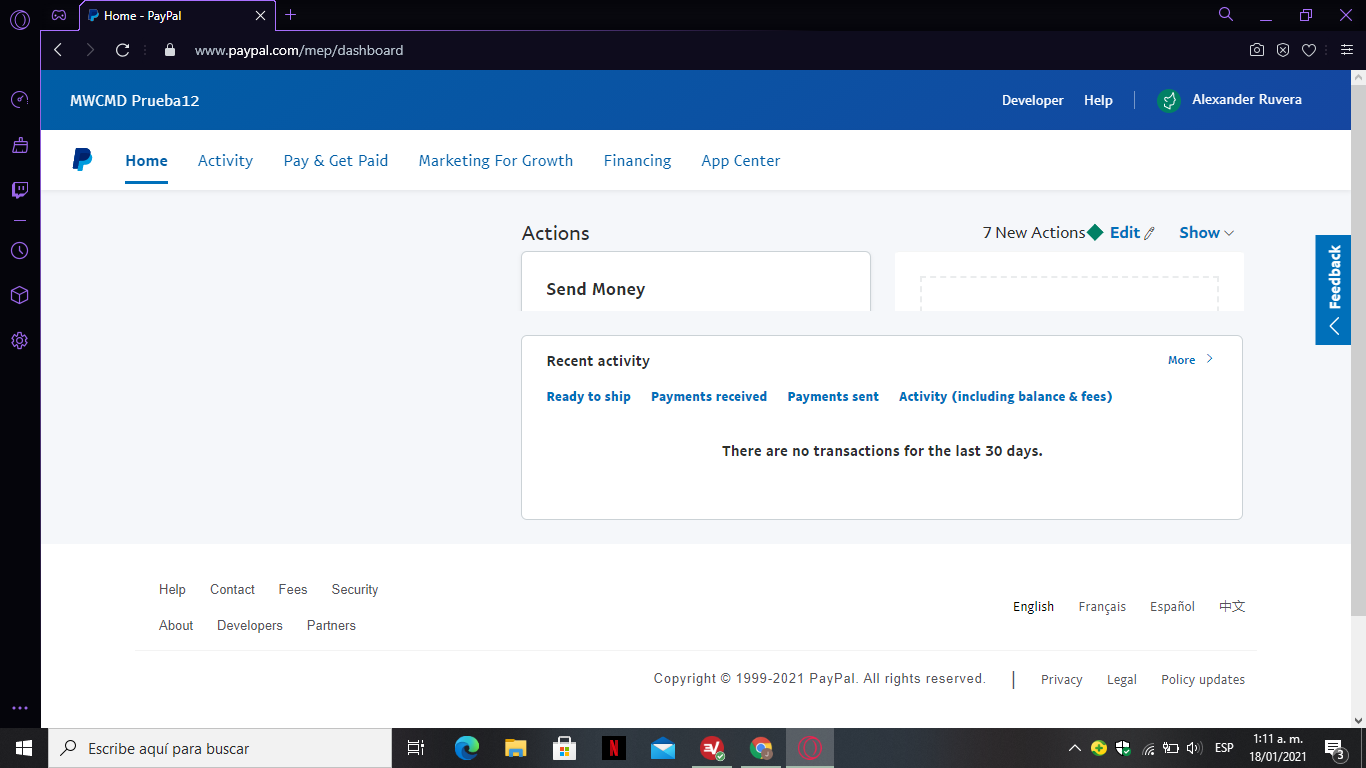The width and height of the screenshot is (1366, 768).
Task: Open sidebar Settings gear
Action: tap(19, 340)
